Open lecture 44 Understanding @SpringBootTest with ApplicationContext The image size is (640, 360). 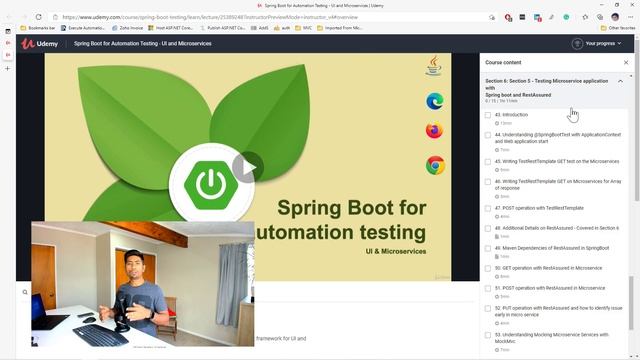pyautogui.click(x=558, y=138)
